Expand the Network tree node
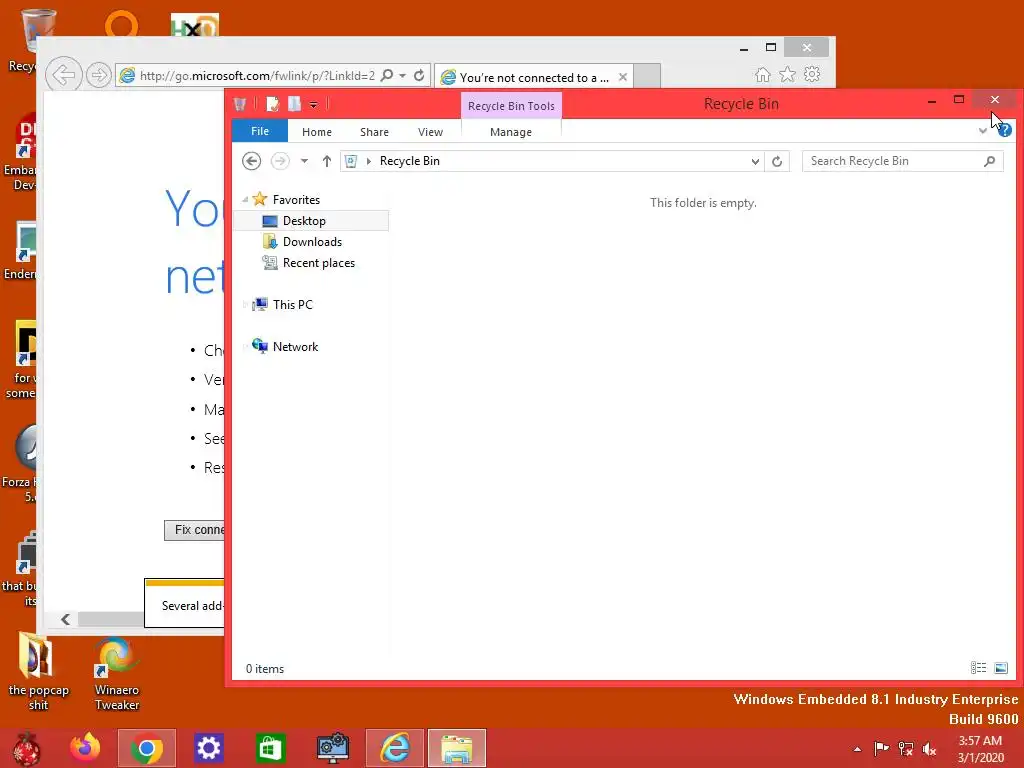 (x=245, y=347)
